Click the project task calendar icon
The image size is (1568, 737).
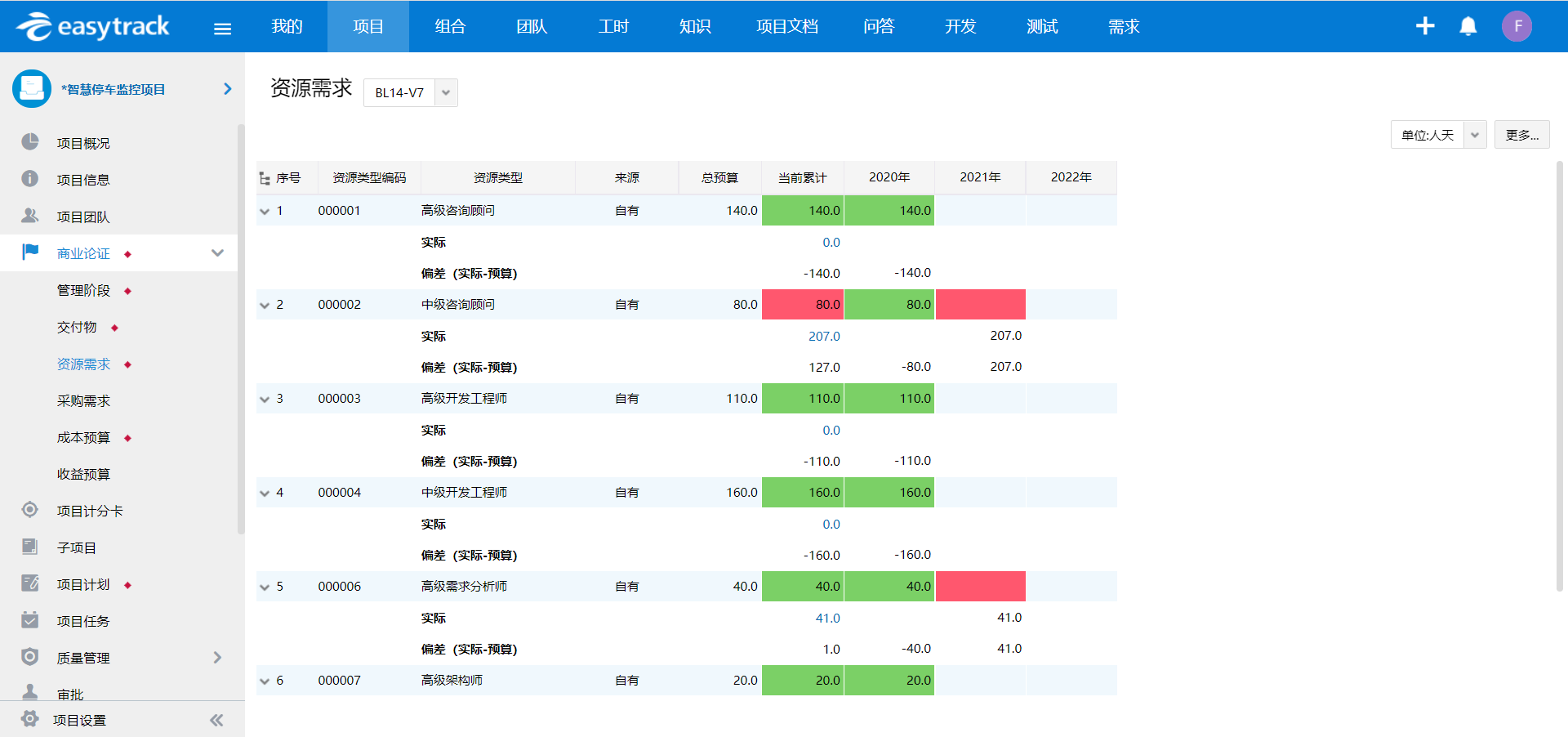[x=30, y=620]
